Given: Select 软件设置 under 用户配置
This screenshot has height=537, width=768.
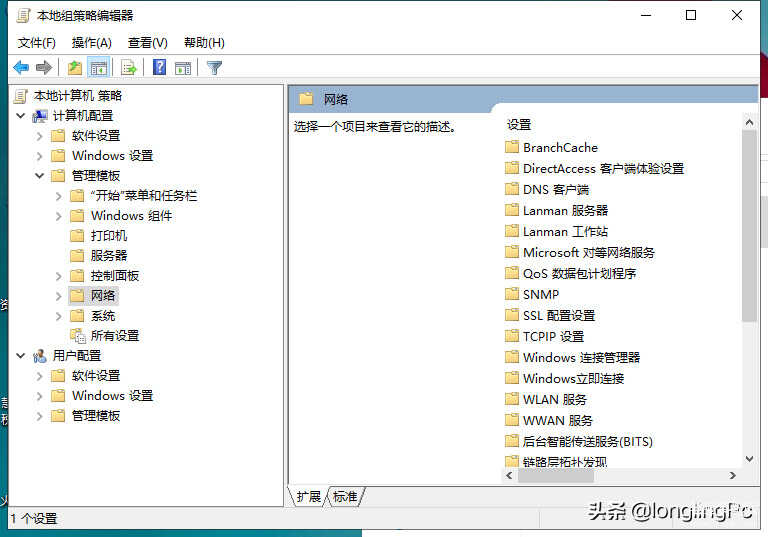Looking at the screenshot, I should [x=96, y=376].
